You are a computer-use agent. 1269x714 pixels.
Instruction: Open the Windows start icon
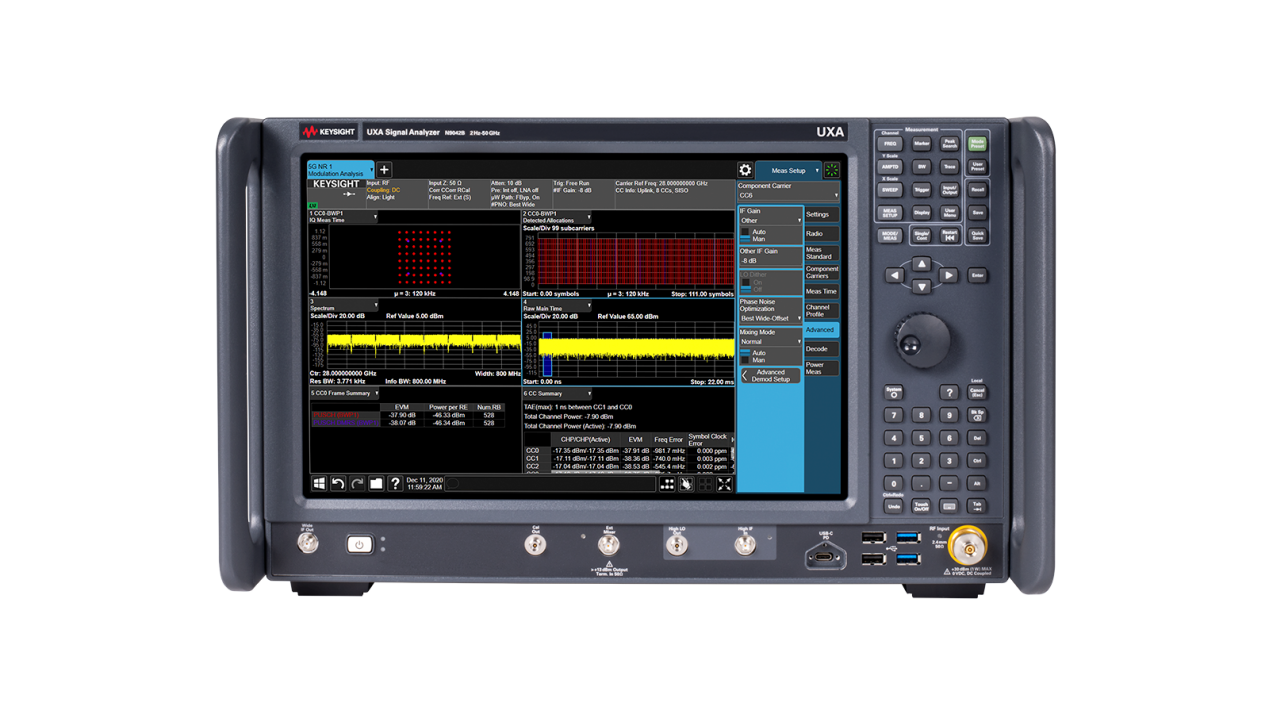(319, 484)
